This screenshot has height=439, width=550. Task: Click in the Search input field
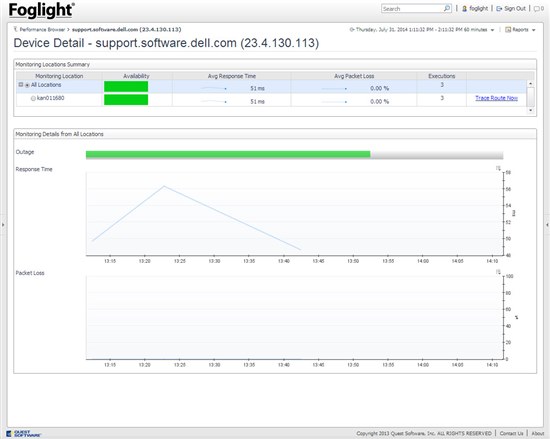412,8
